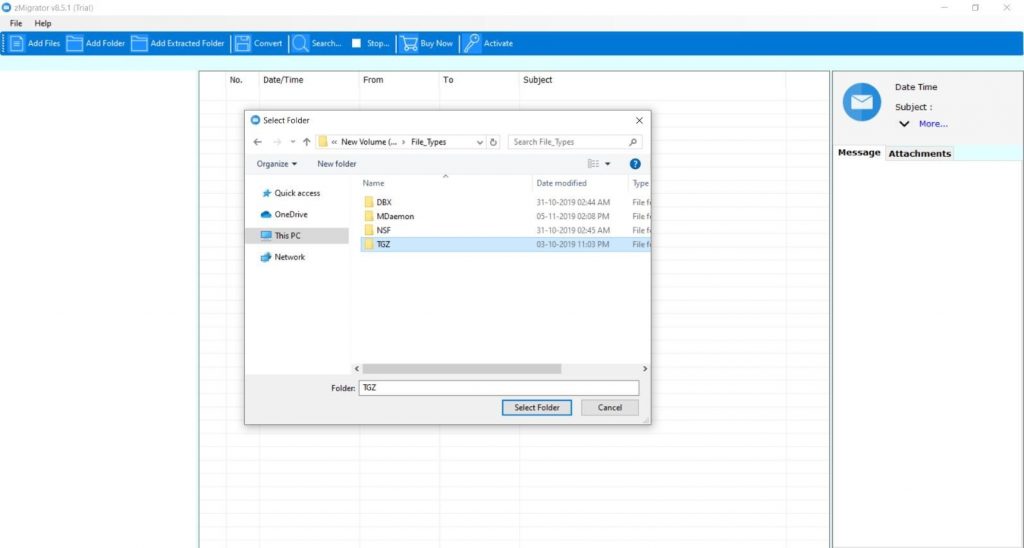Click the envelope mail icon in preview panel

(x=861, y=102)
